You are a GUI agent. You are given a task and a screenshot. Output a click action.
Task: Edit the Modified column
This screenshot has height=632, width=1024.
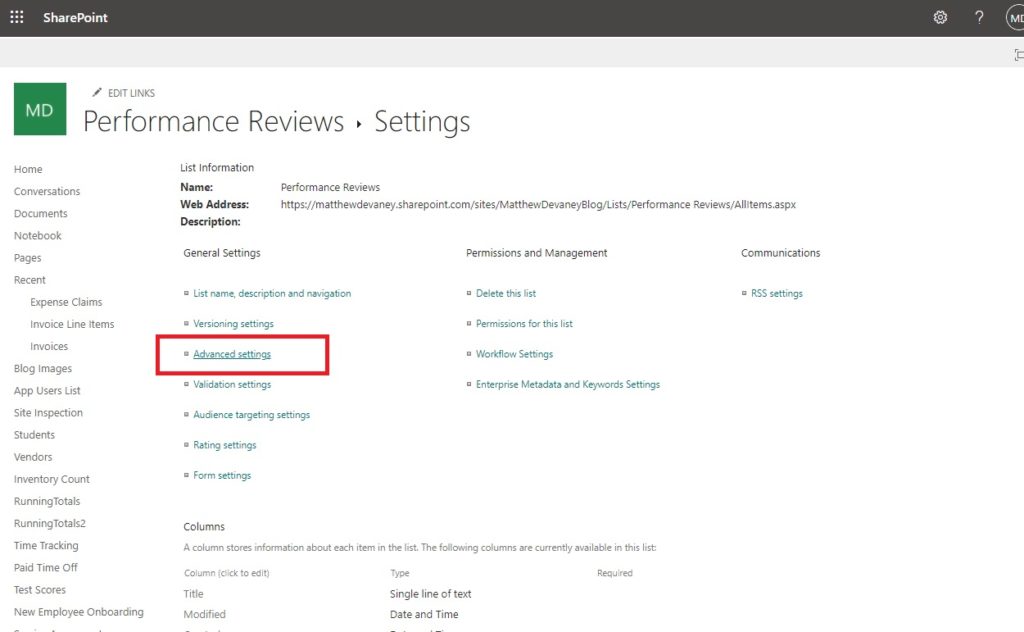204,614
